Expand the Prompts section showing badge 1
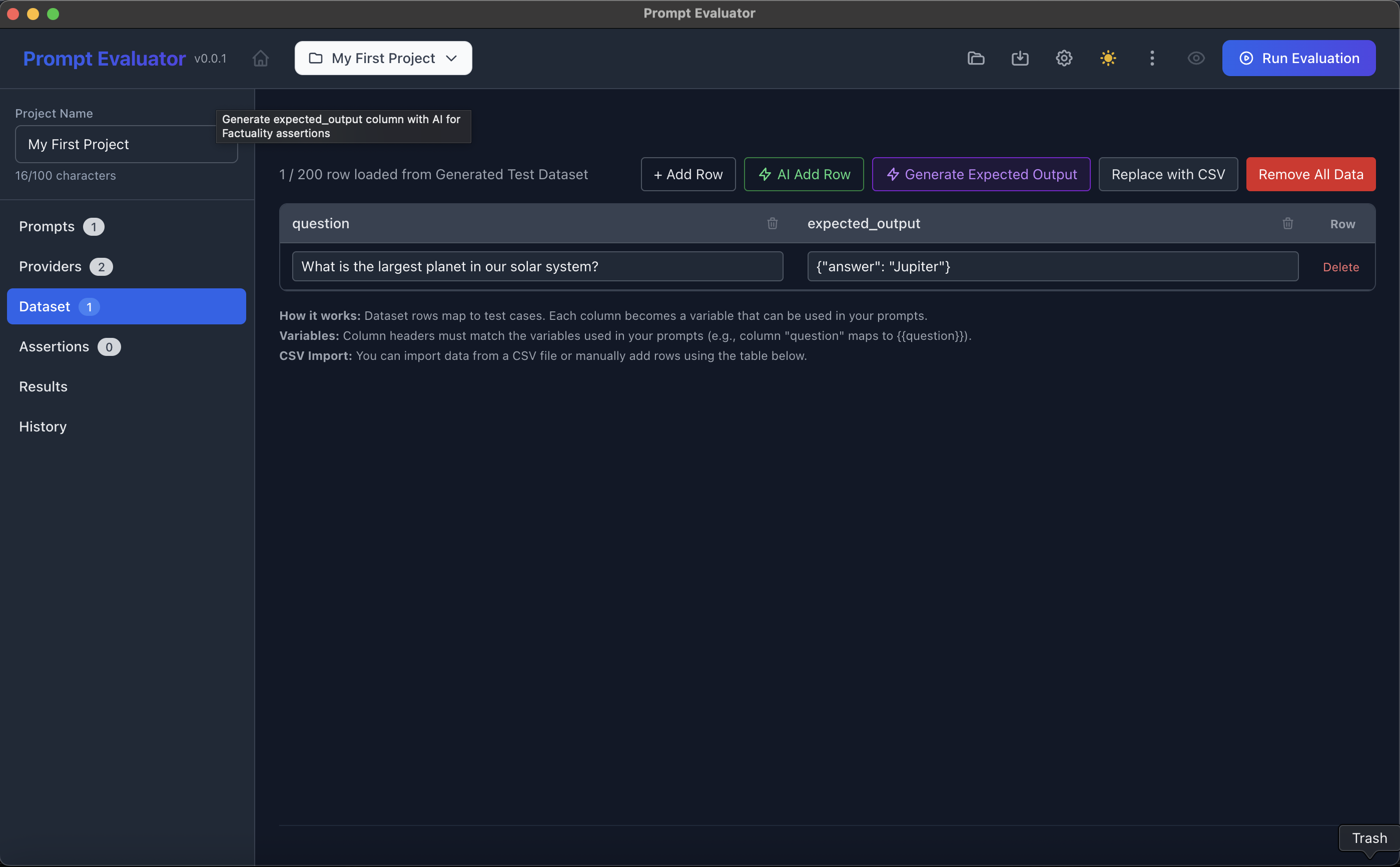The image size is (1400, 867). 61,226
